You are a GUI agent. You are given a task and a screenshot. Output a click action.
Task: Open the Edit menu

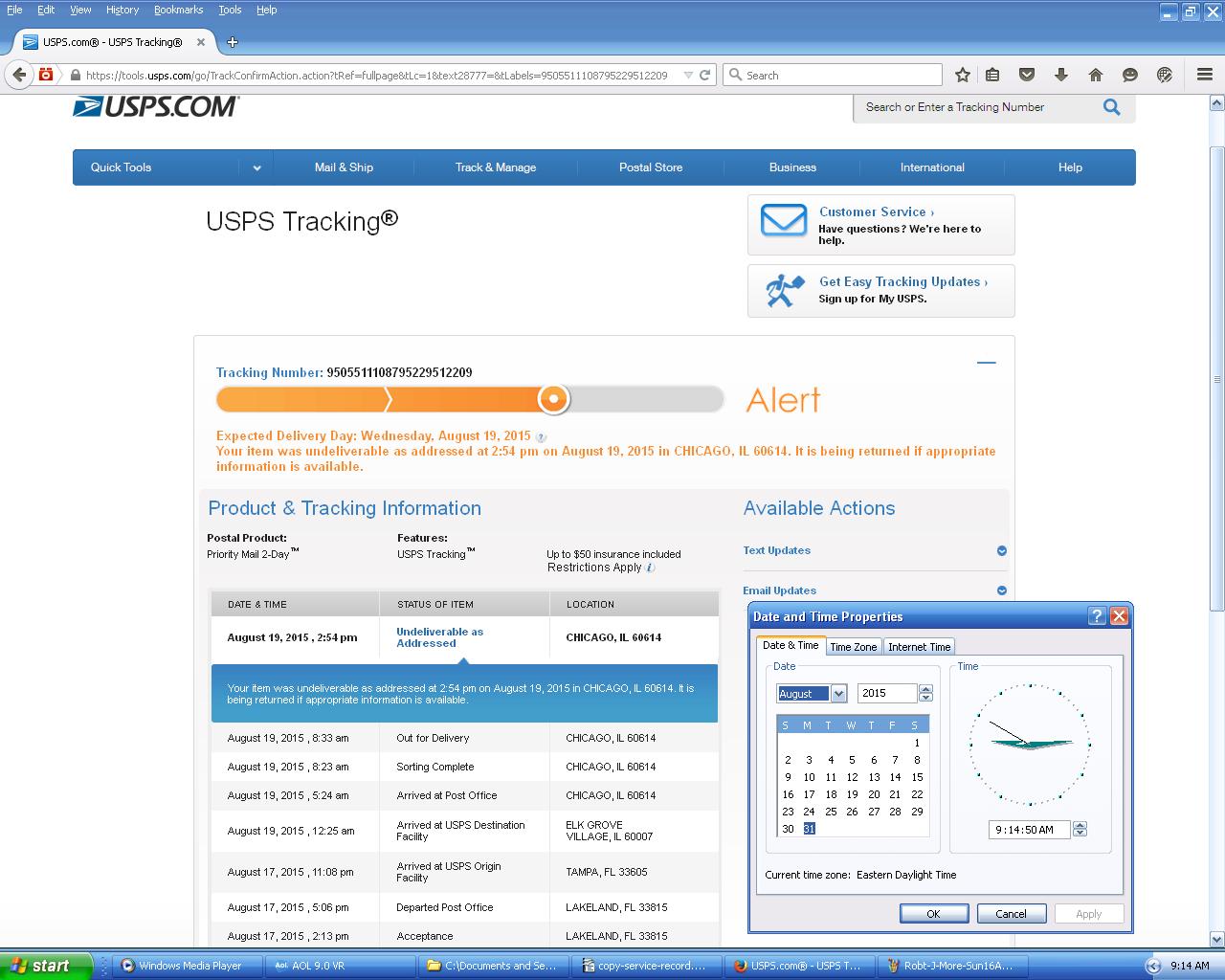[x=46, y=10]
